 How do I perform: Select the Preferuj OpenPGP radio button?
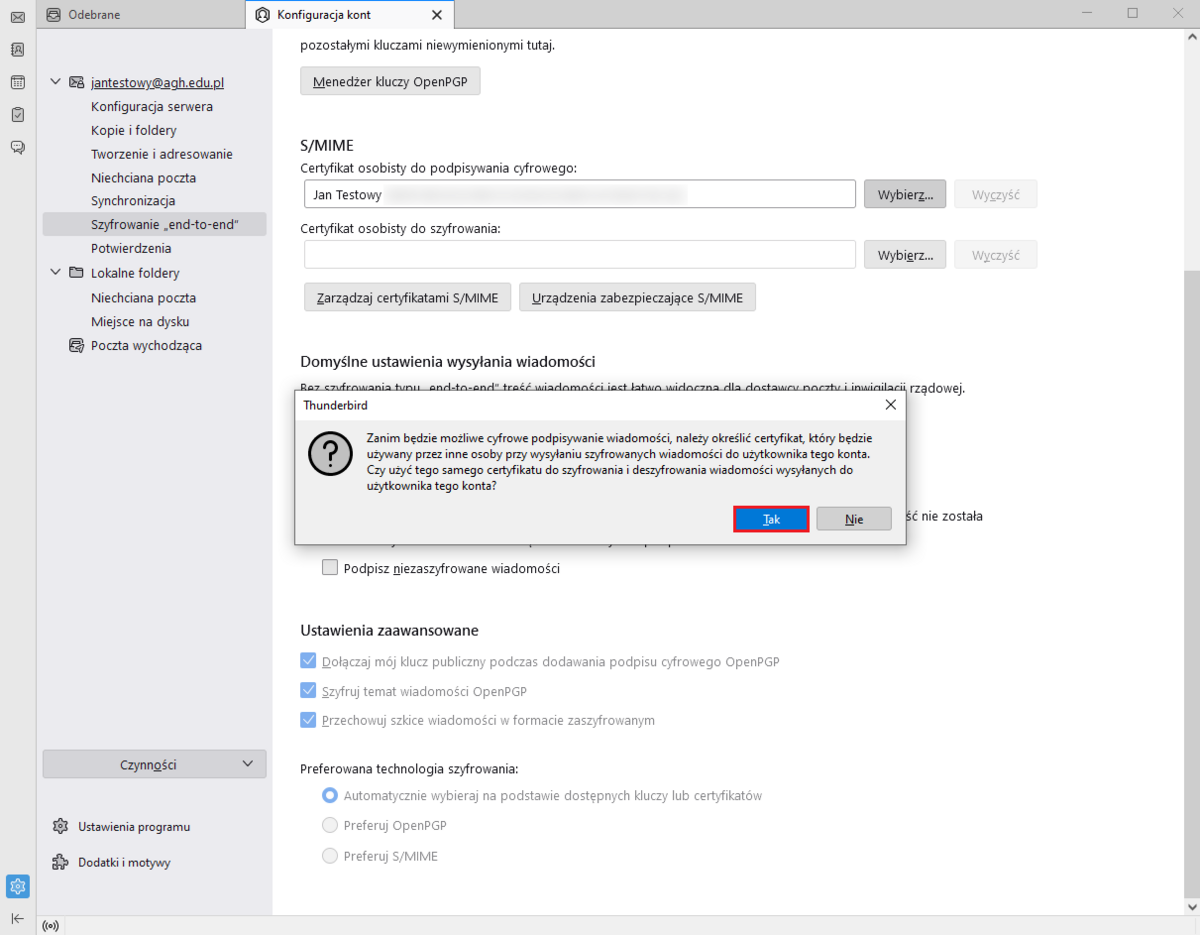coord(330,826)
